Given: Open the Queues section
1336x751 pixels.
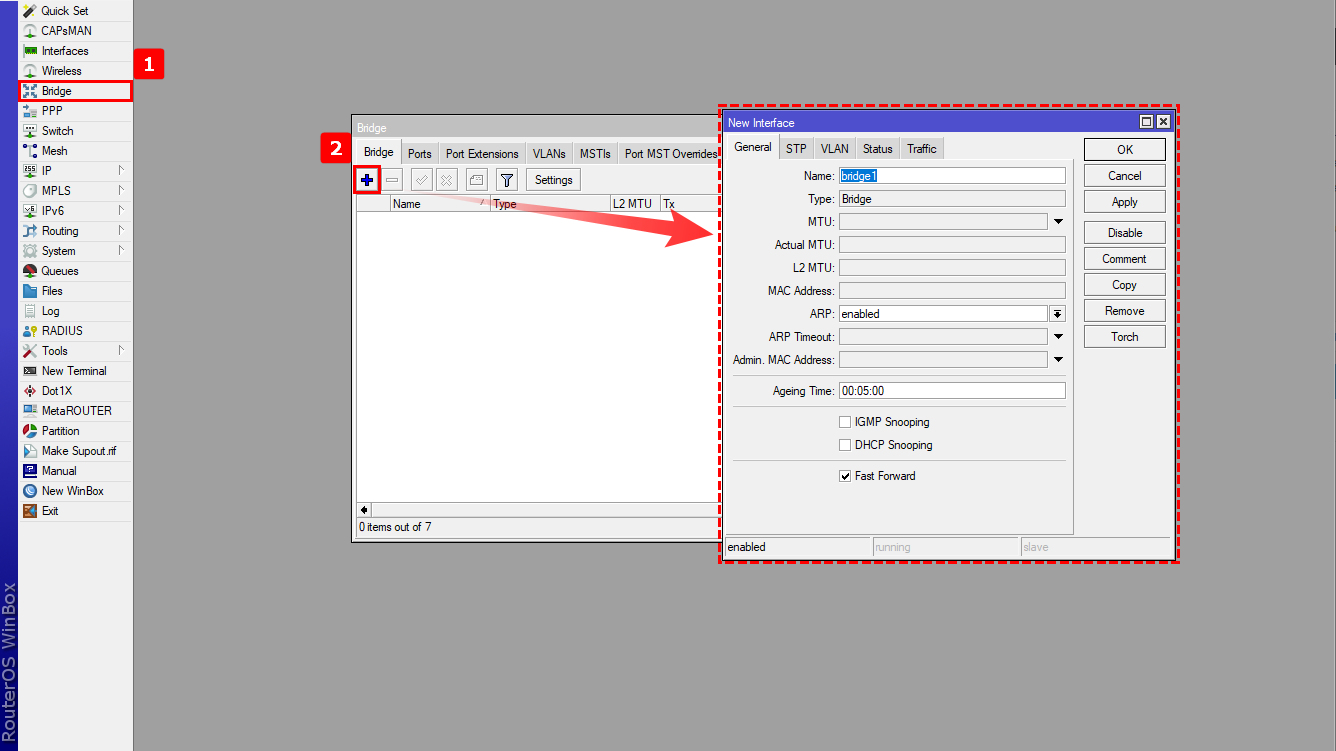Looking at the screenshot, I should click(59, 271).
